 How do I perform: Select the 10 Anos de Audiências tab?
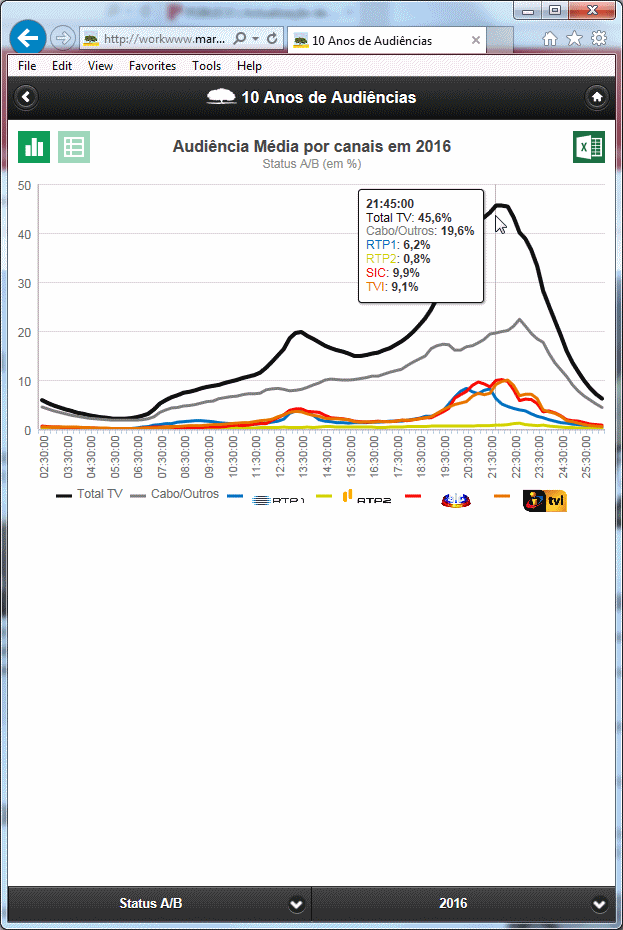[x=375, y=41]
